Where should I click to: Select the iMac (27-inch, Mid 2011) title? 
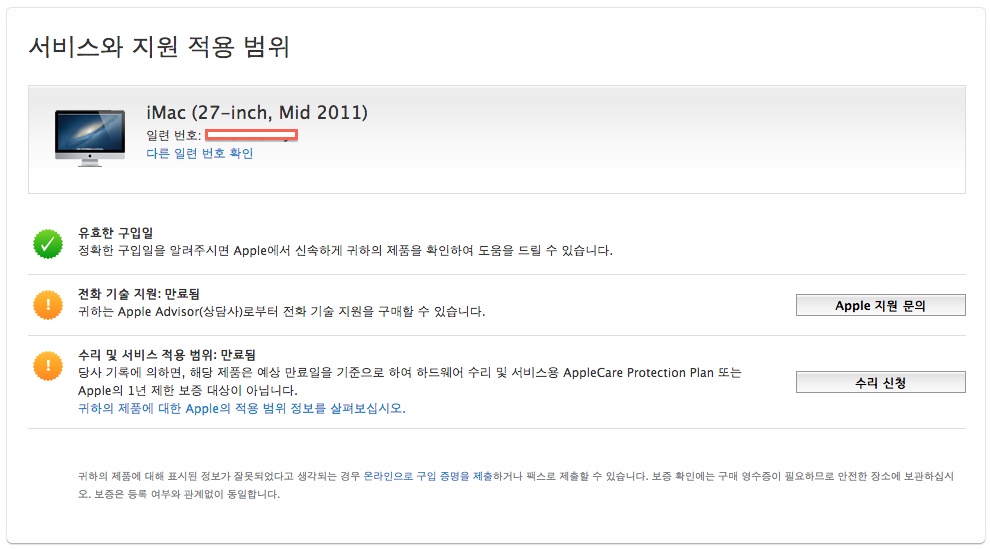click(x=257, y=112)
